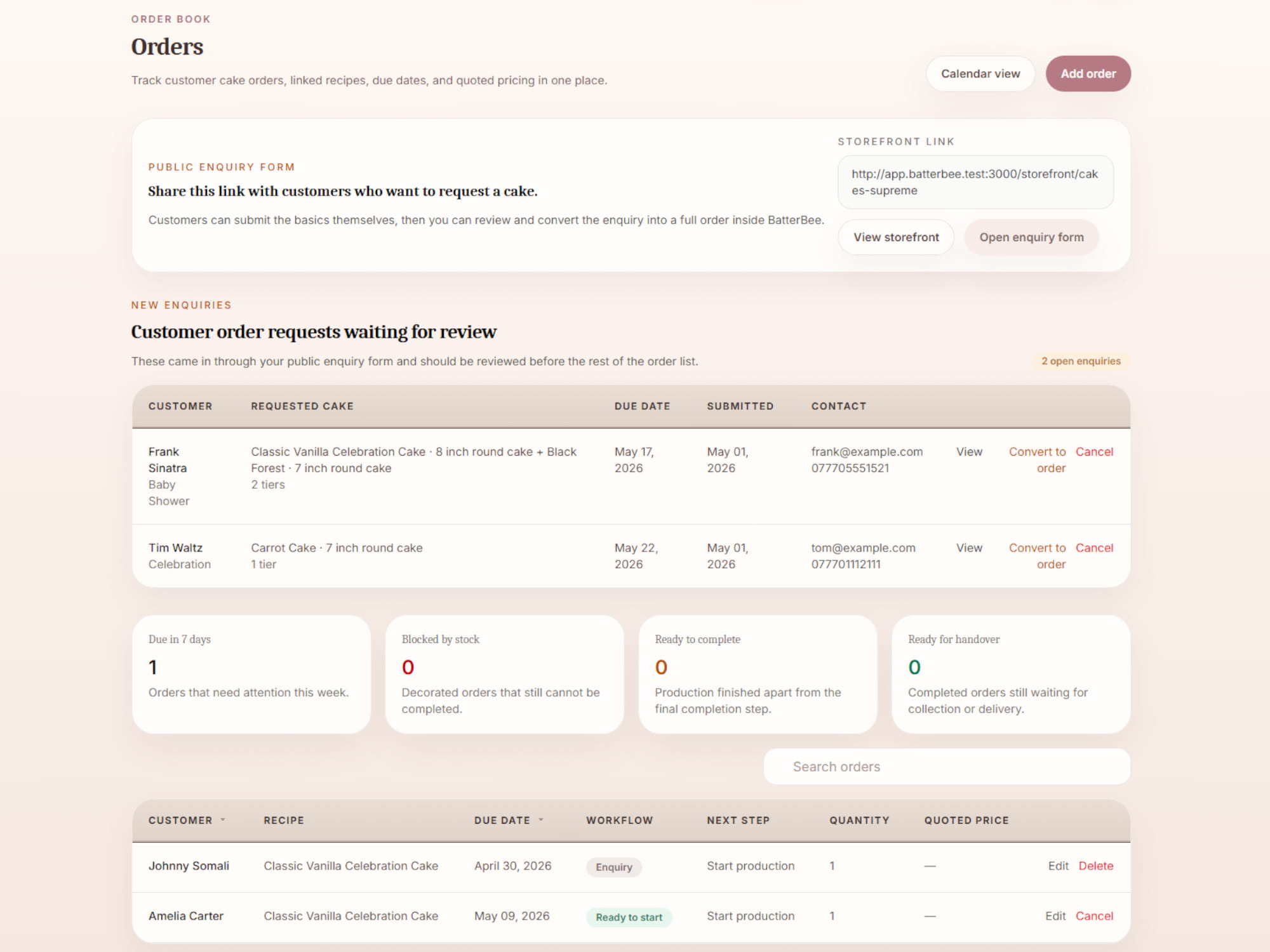The image size is (1270, 952).
Task: Select the Frank Sinatra customer name
Action: (168, 460)
